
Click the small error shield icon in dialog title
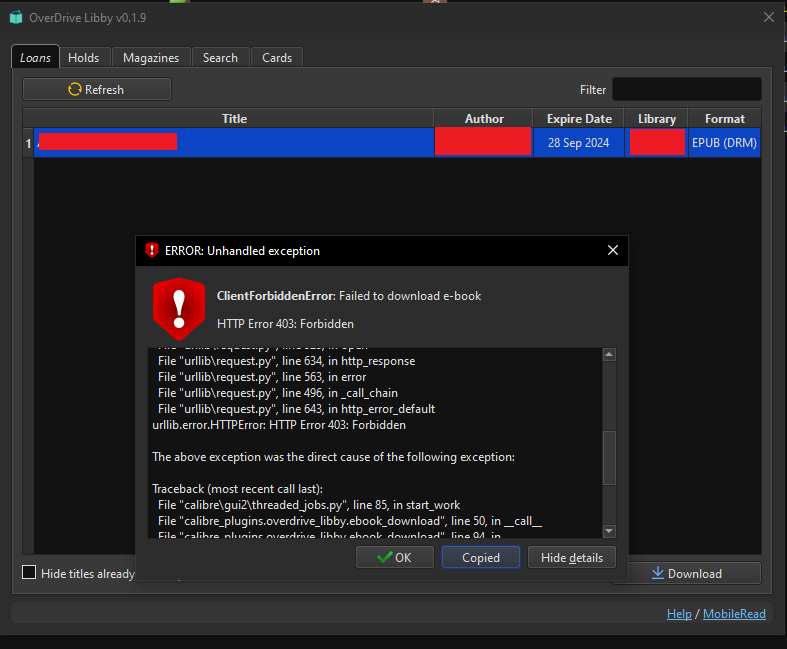point(152,250)
